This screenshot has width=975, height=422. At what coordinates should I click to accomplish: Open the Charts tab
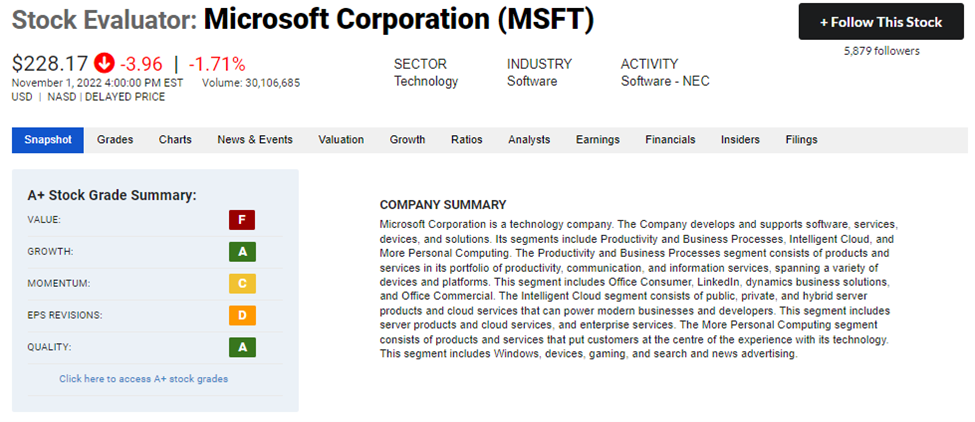[175, 140]
